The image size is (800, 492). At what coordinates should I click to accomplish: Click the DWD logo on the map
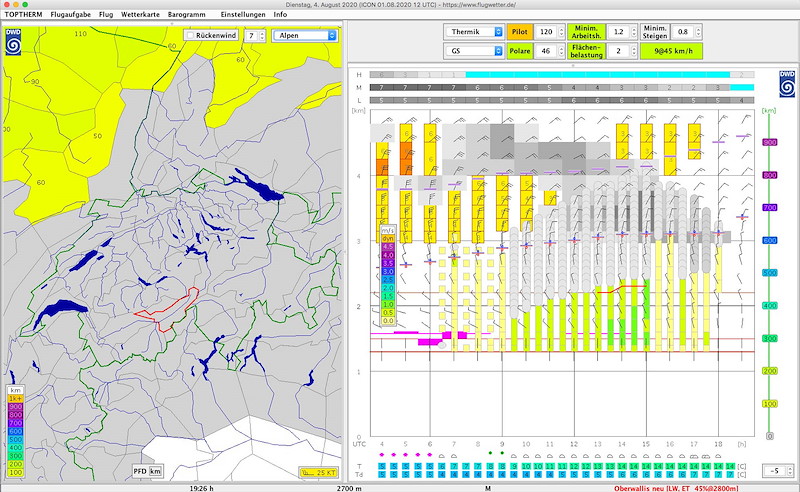click(x=13, y=42)
